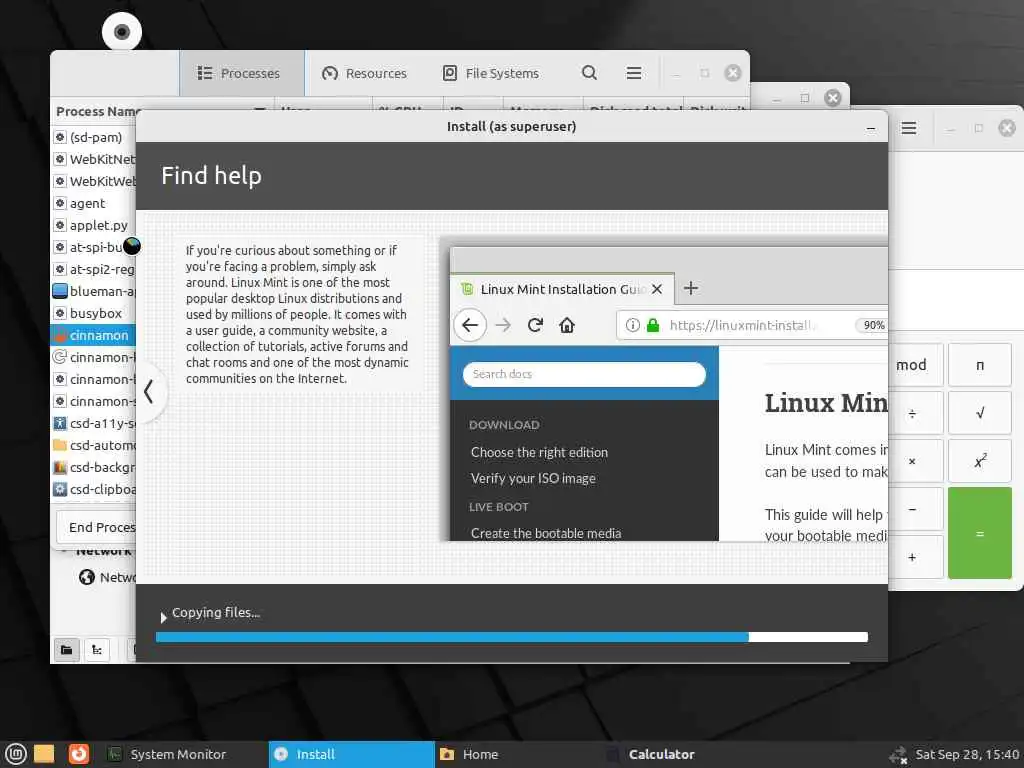Click the divide button in Calculator
The width and height of the screenshot is (1024, 768).
pyautogui.click(x=916, y=413)
